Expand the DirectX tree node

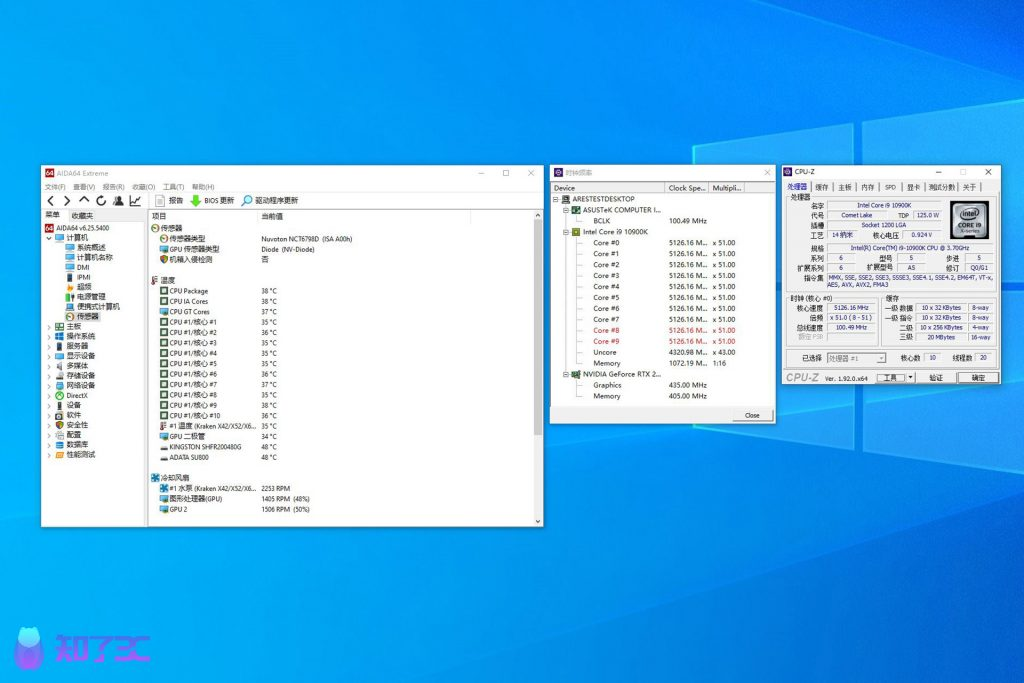tap(49, 395)
